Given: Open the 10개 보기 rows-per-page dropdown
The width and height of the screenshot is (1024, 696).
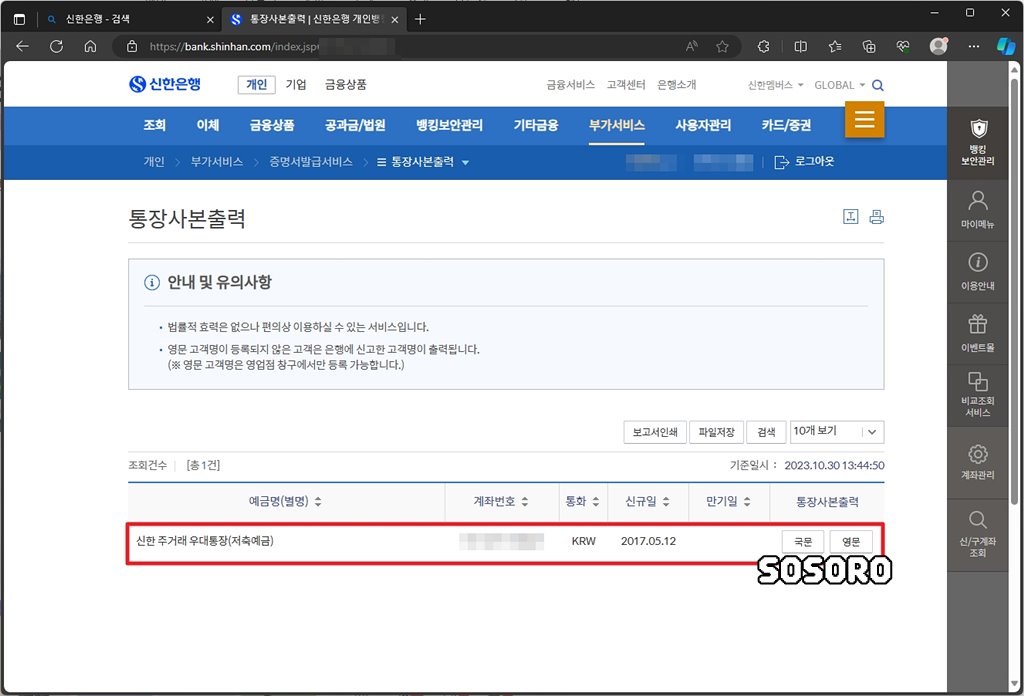Looking at the screenshot, I should [837, 432].
